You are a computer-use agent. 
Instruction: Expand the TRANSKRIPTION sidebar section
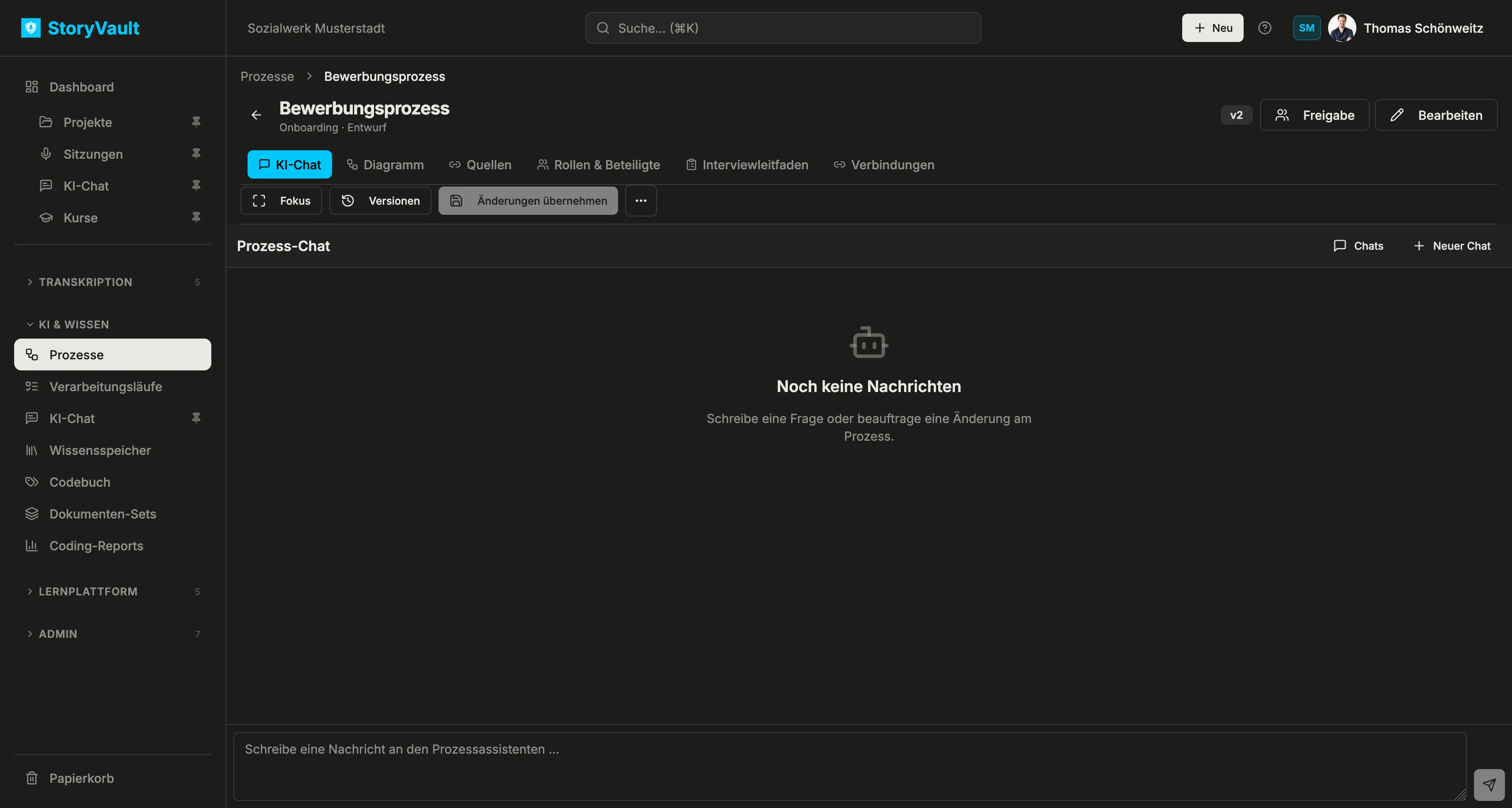(113, 282)
